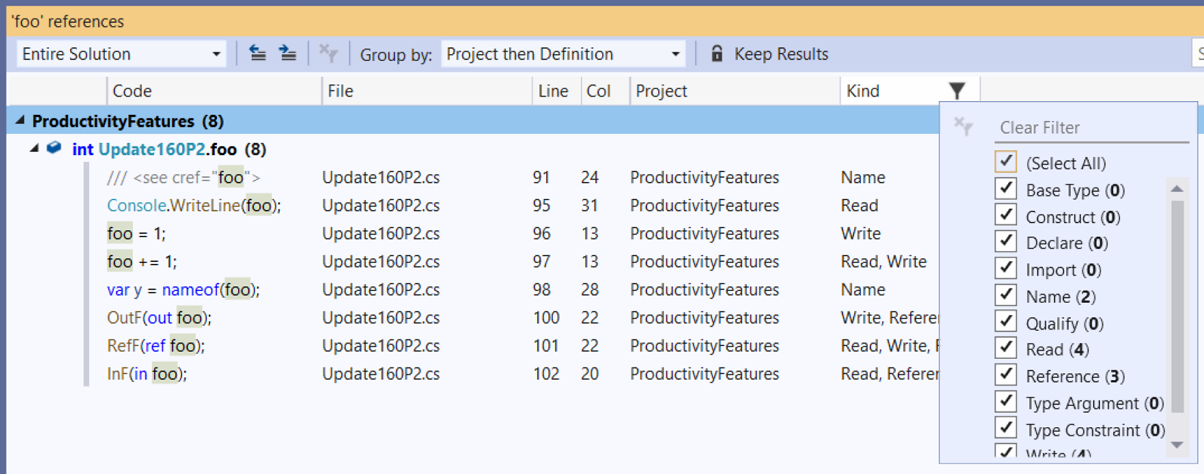Screen dimensions: 1204x474
Task: Uncheck the Name (2) filter checkbox
Action: [1006, 296]
